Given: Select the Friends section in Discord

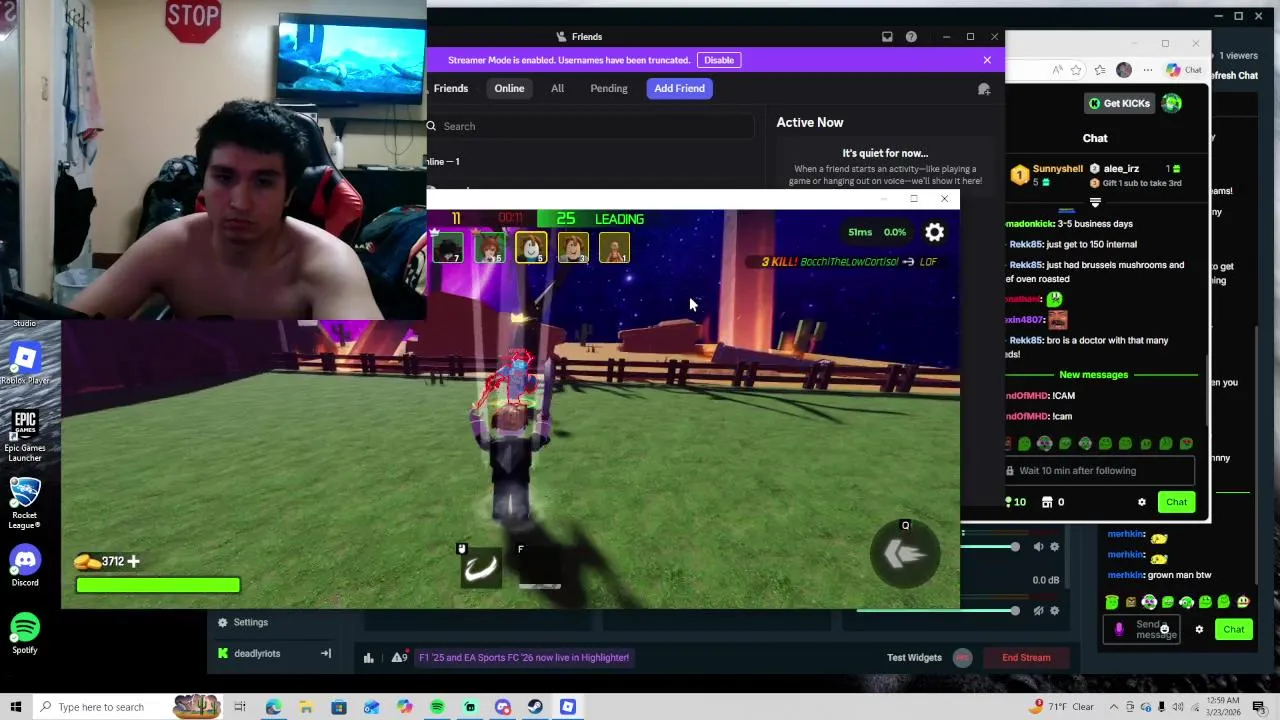Looking at the screenshot, I should [x=450, y=88].
